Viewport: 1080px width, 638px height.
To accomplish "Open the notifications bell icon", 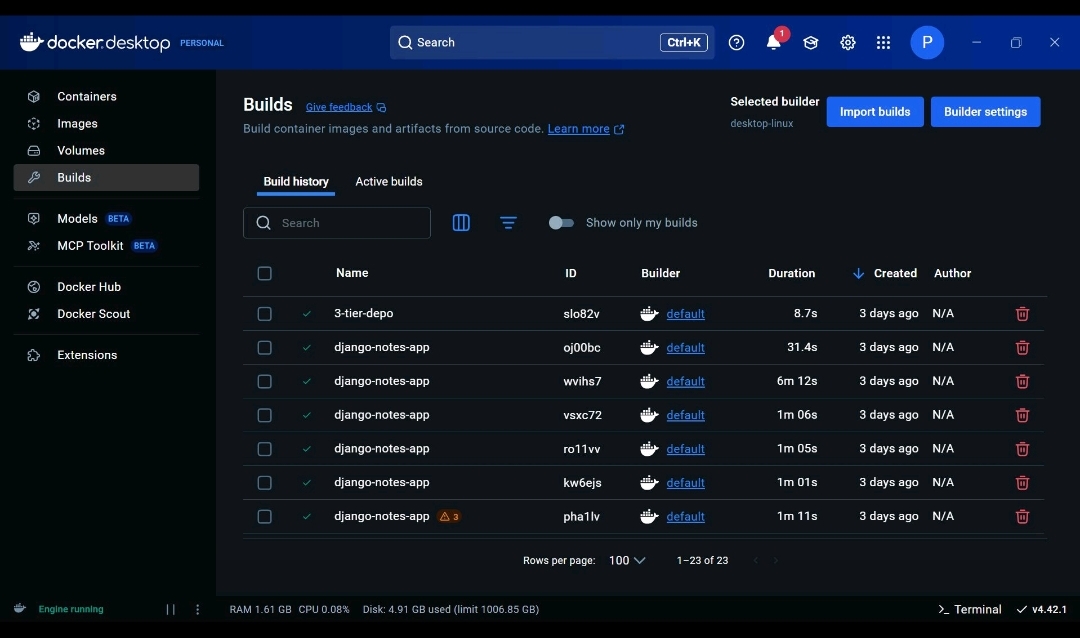I will click(773, 43).
